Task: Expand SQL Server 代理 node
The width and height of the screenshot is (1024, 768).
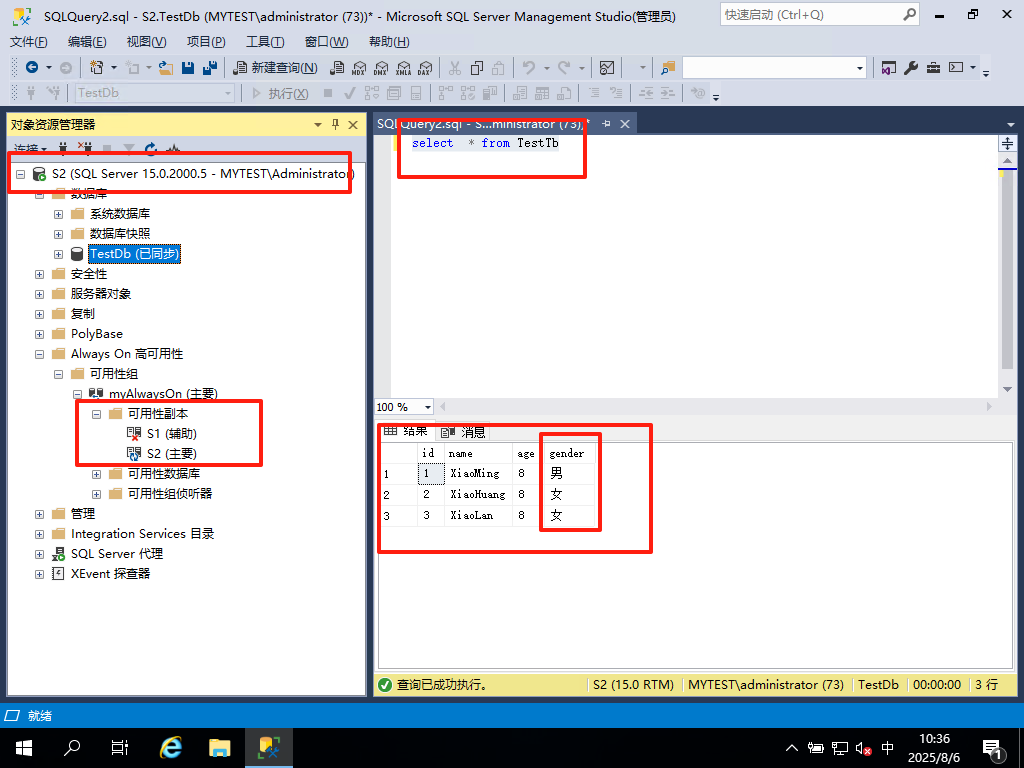Action: point(39,554)
